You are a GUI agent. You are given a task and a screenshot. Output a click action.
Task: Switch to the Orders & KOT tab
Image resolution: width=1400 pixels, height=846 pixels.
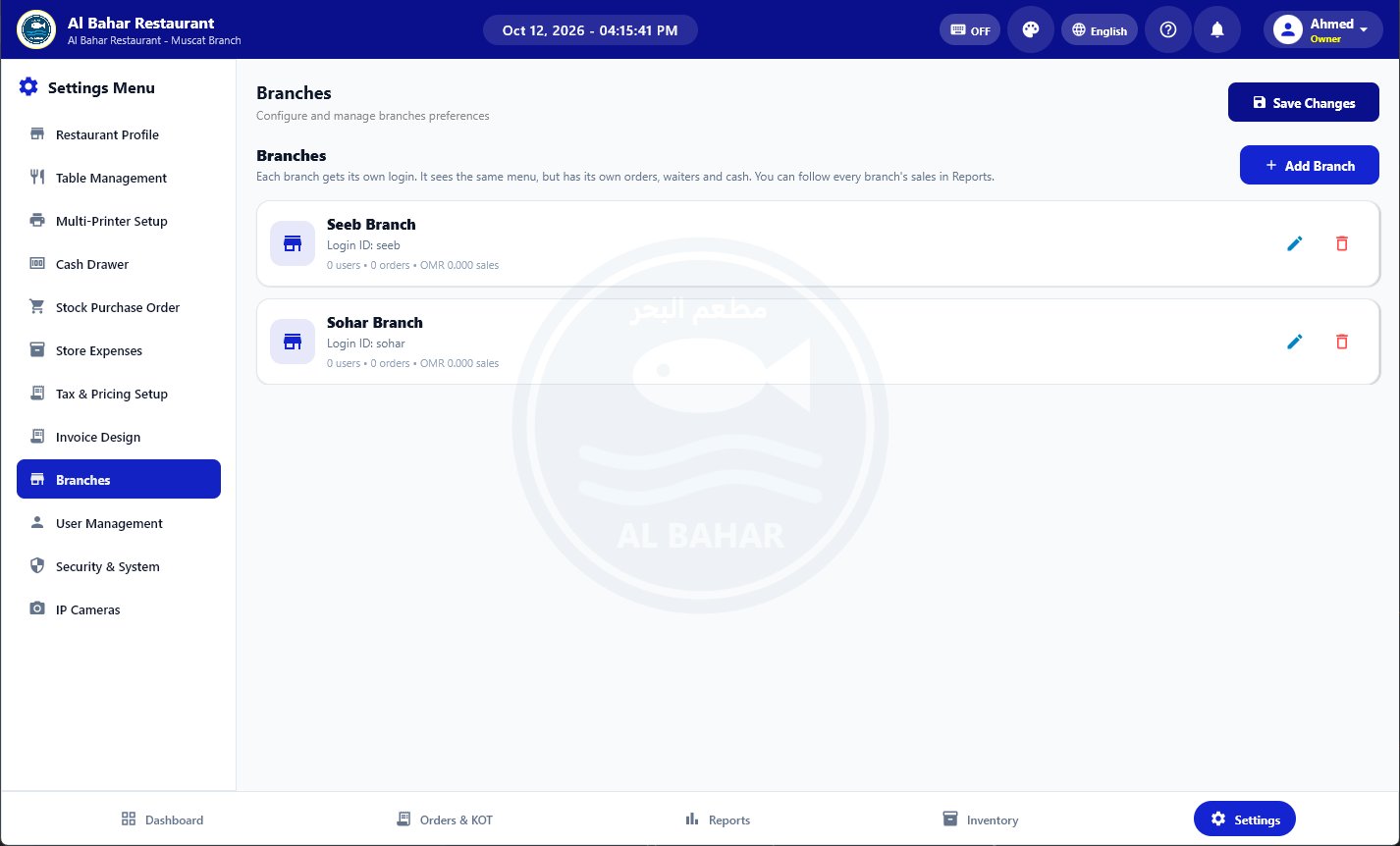coord(444,820)
